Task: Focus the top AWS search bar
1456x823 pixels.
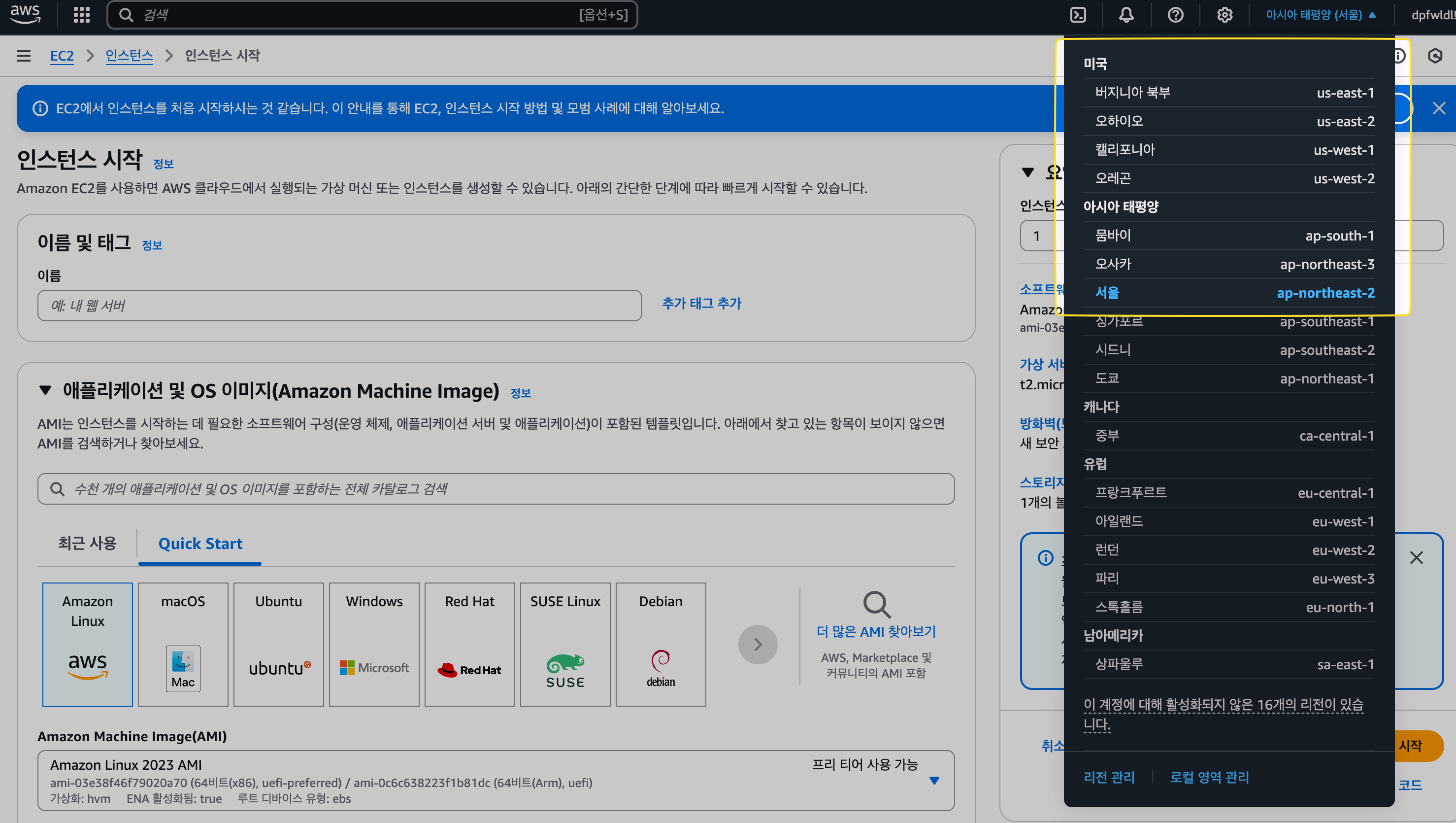Action: (x=372, y=15)
